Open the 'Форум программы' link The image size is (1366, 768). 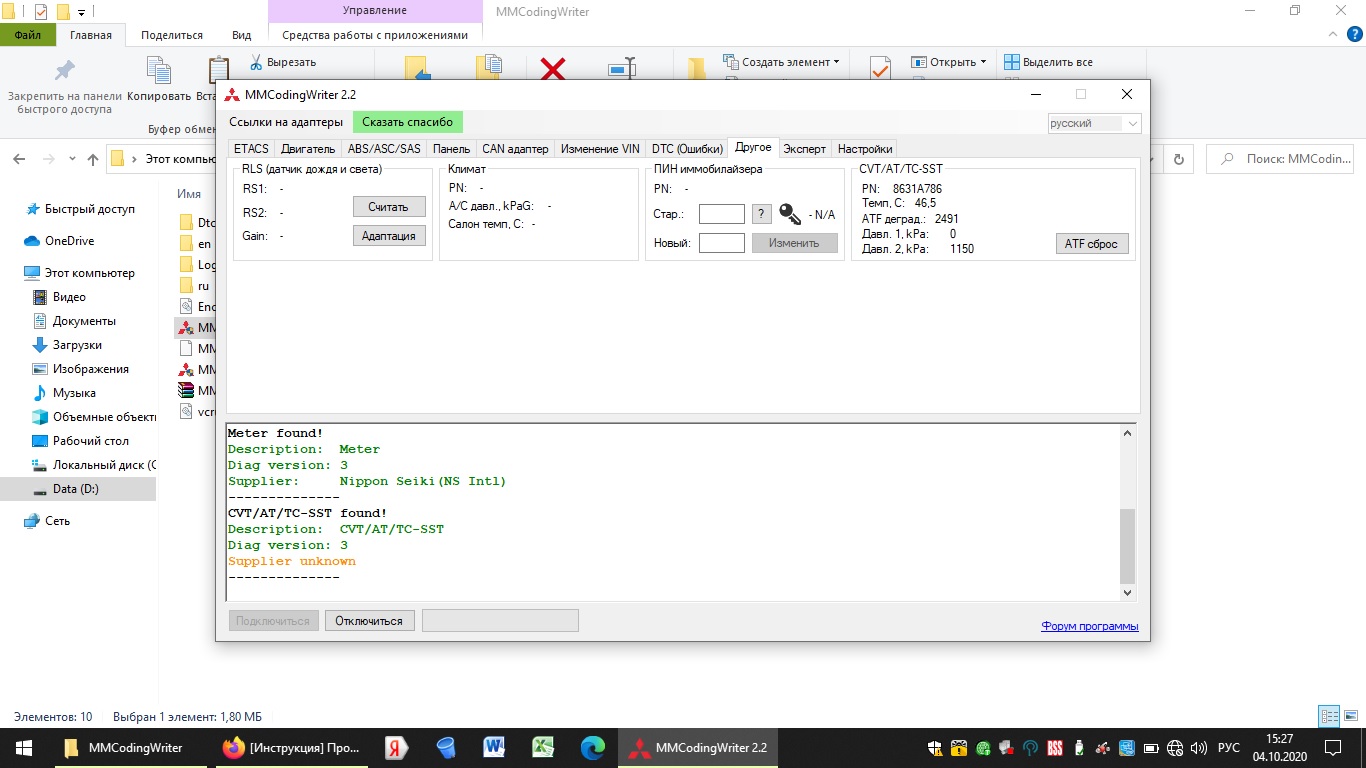click(1090, 626)
